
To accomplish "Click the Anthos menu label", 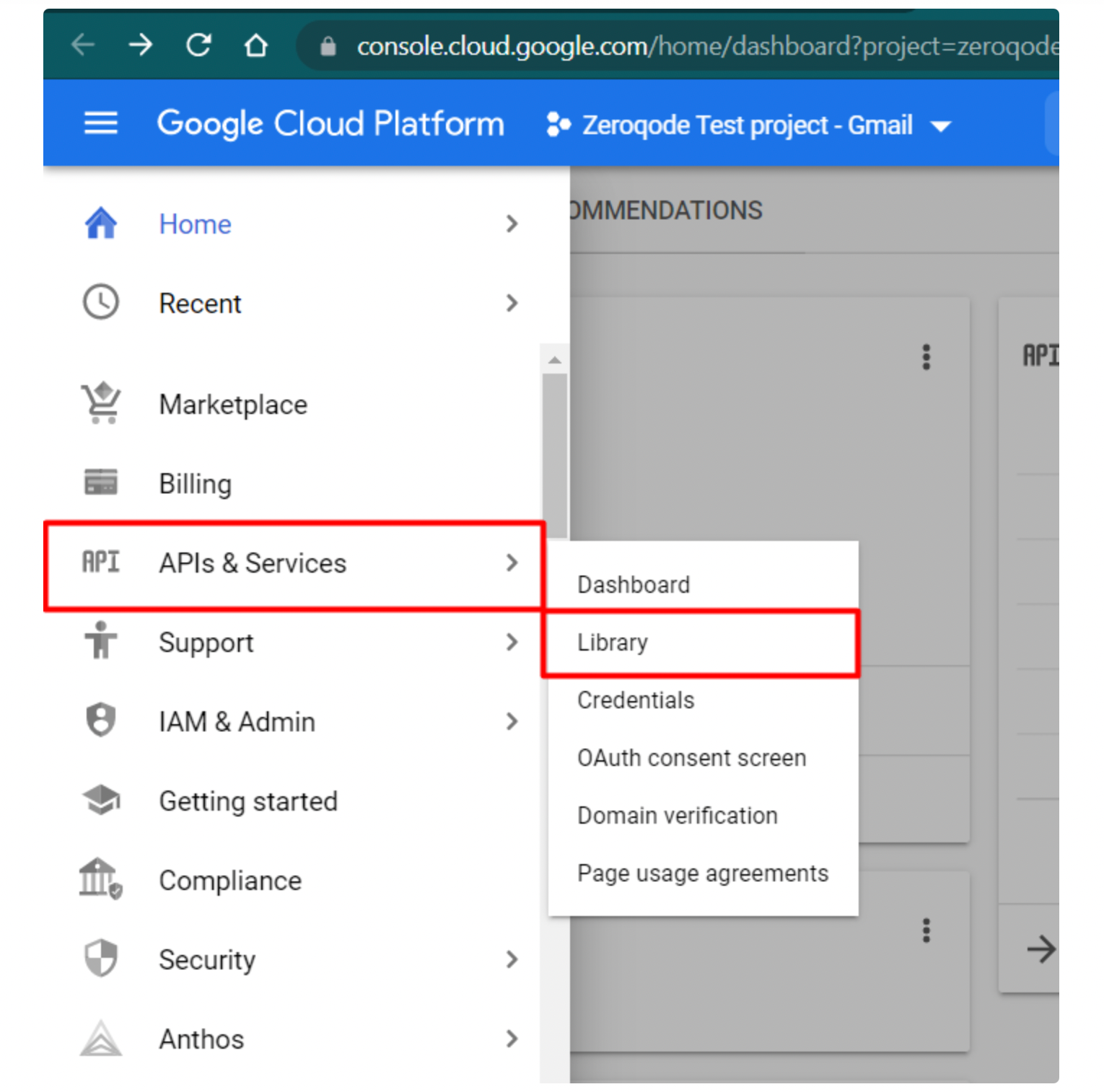I will coord(201,1039).
